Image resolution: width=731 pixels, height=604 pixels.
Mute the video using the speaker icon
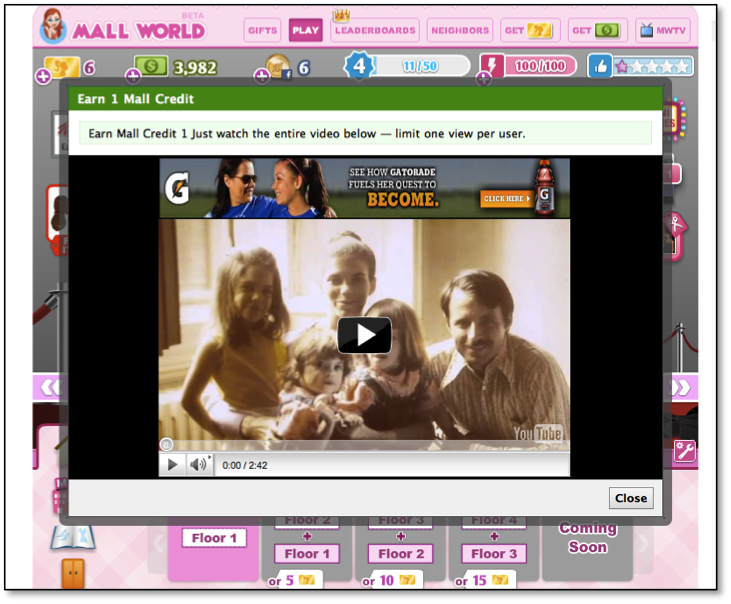pos(198,465)
